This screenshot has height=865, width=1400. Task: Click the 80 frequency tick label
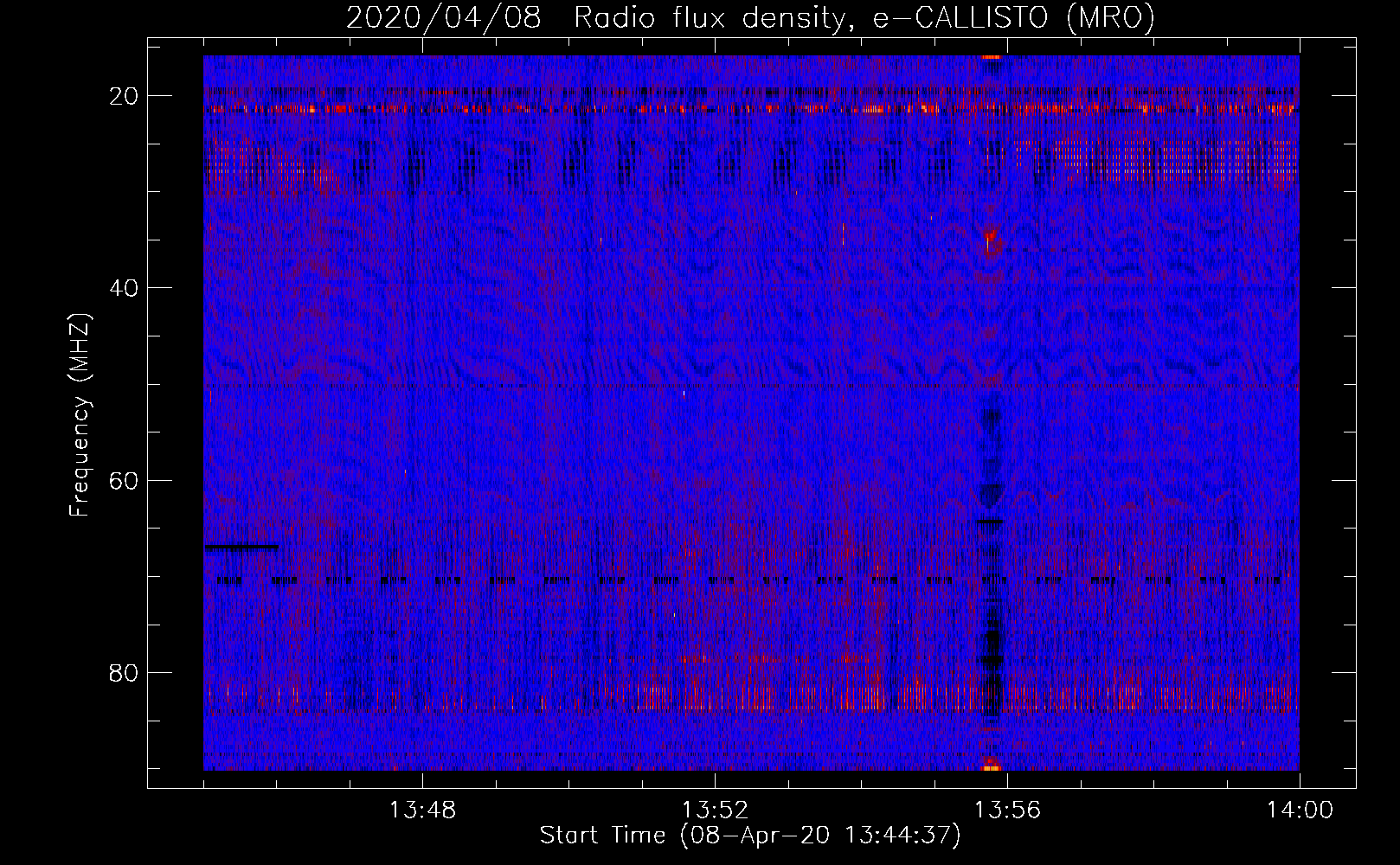[124, 672]
